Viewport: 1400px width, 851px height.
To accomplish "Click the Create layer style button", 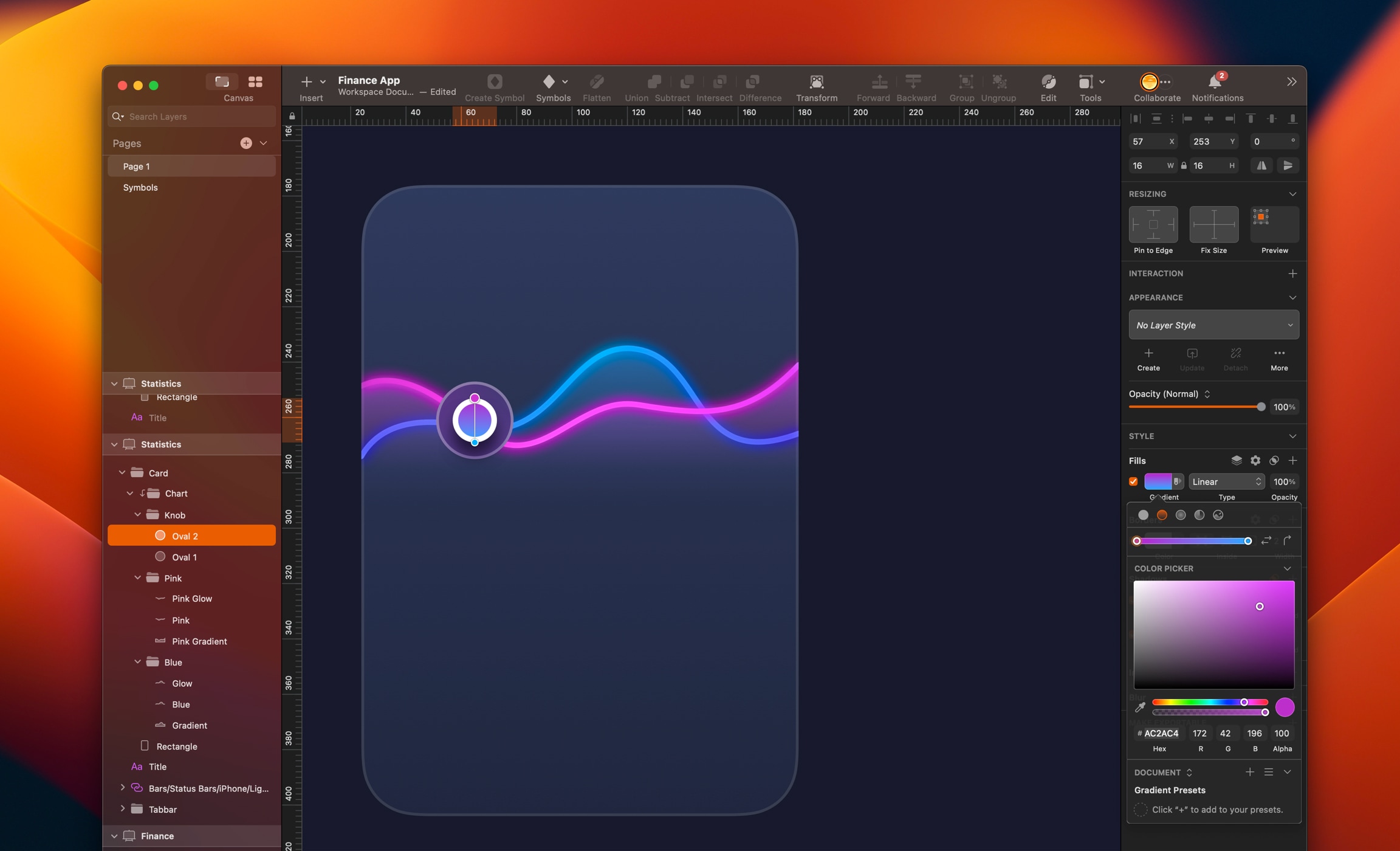I will pos(1148,359).
